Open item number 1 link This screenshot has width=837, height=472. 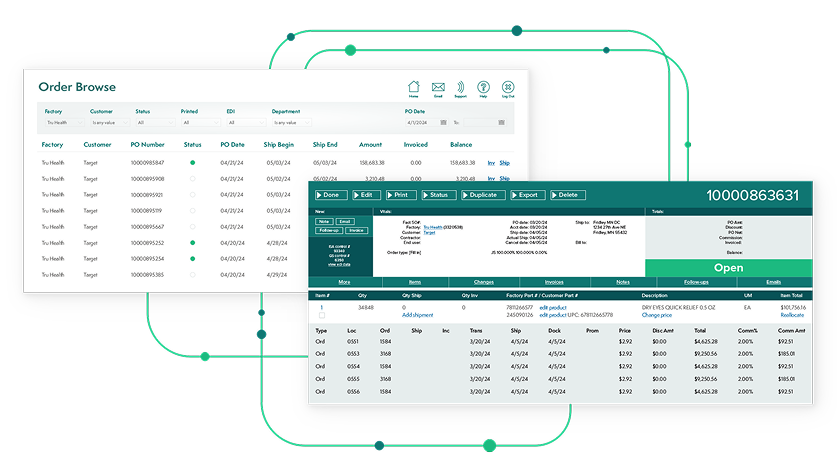(321, 308)
